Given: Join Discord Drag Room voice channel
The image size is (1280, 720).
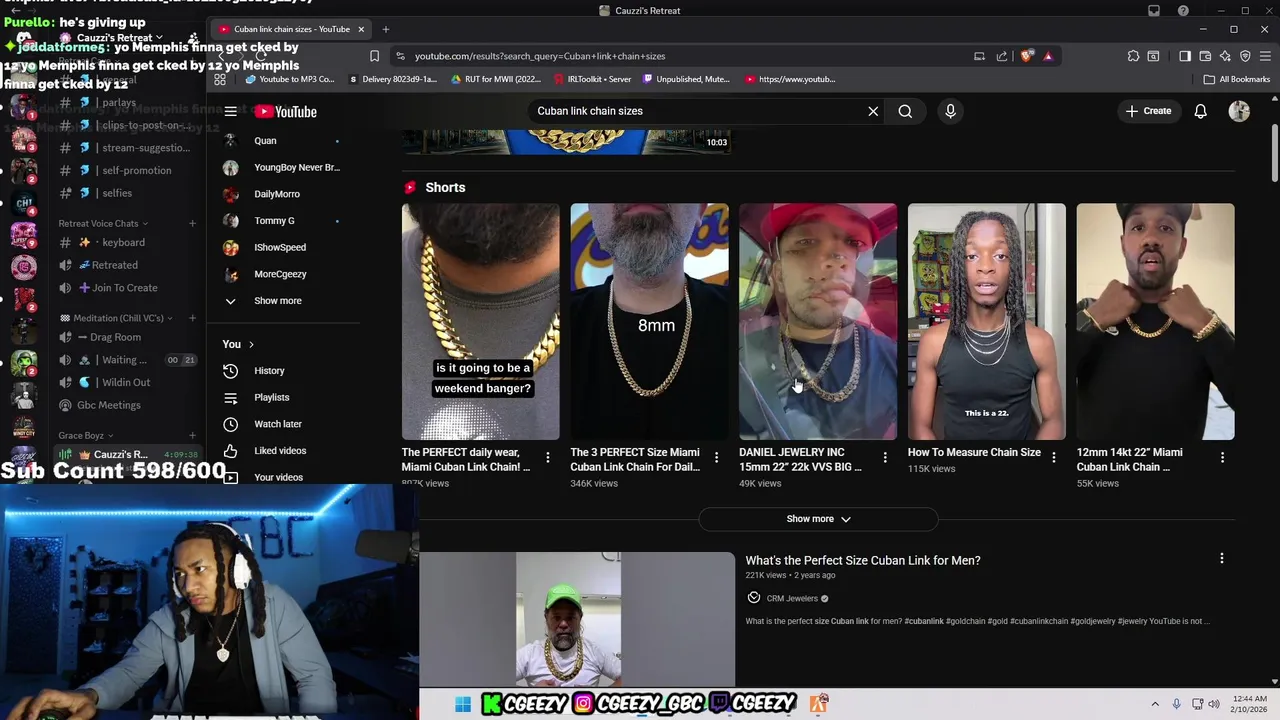Looking at the screenshot, I should pyautogui.click(x=115, y=338).
